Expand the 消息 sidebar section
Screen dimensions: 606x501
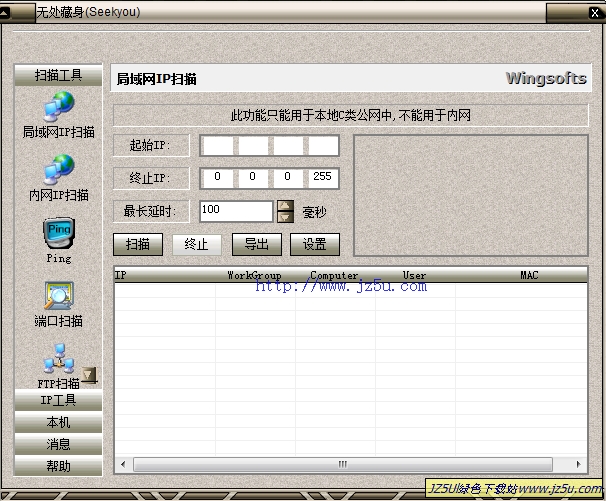pos(58,444)
